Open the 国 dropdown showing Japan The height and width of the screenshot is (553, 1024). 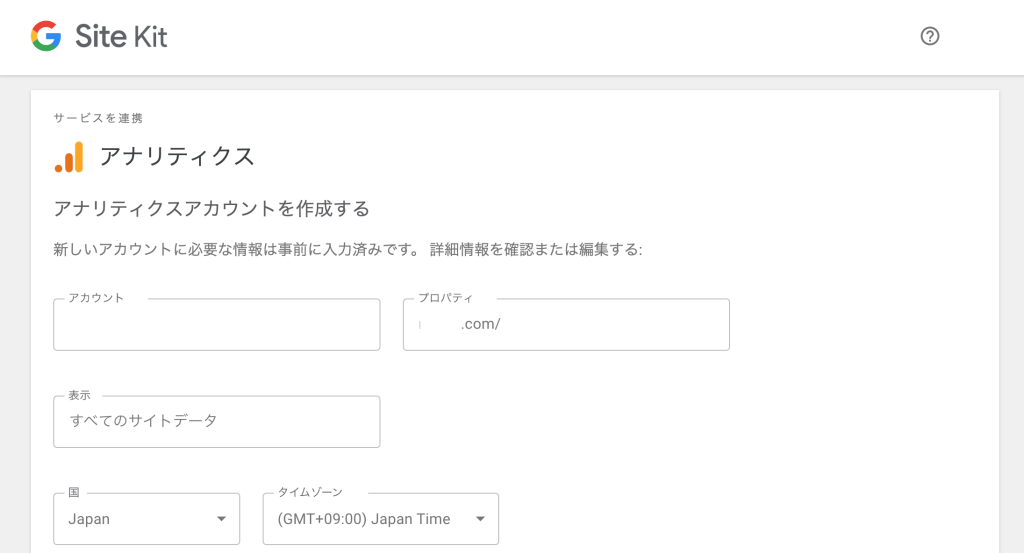[146, 519]
